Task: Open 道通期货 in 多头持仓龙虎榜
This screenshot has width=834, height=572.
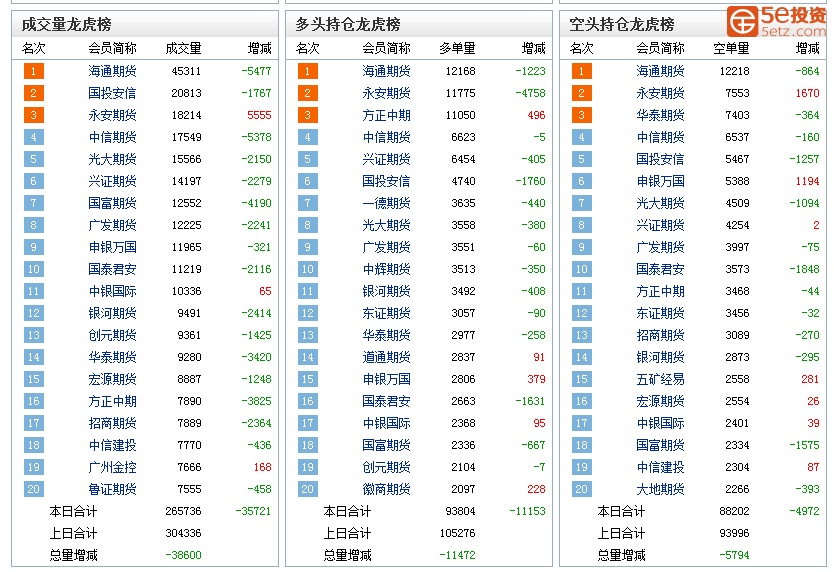Action: point(386,357)
